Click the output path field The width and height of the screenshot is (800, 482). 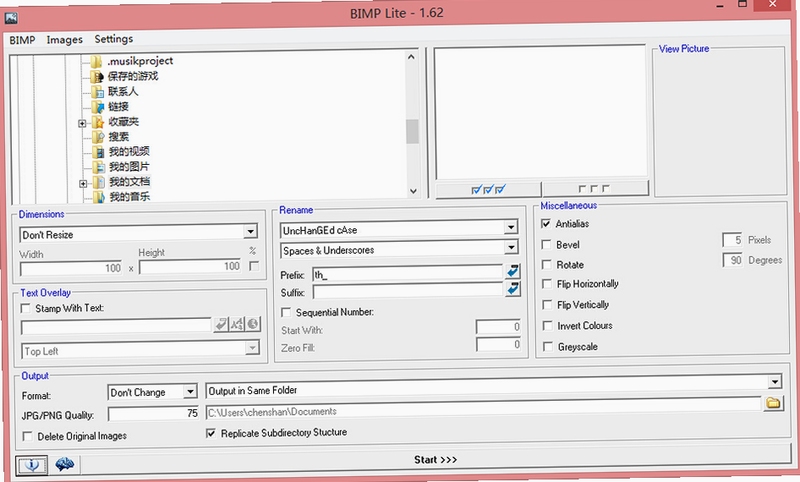point(483,409)
